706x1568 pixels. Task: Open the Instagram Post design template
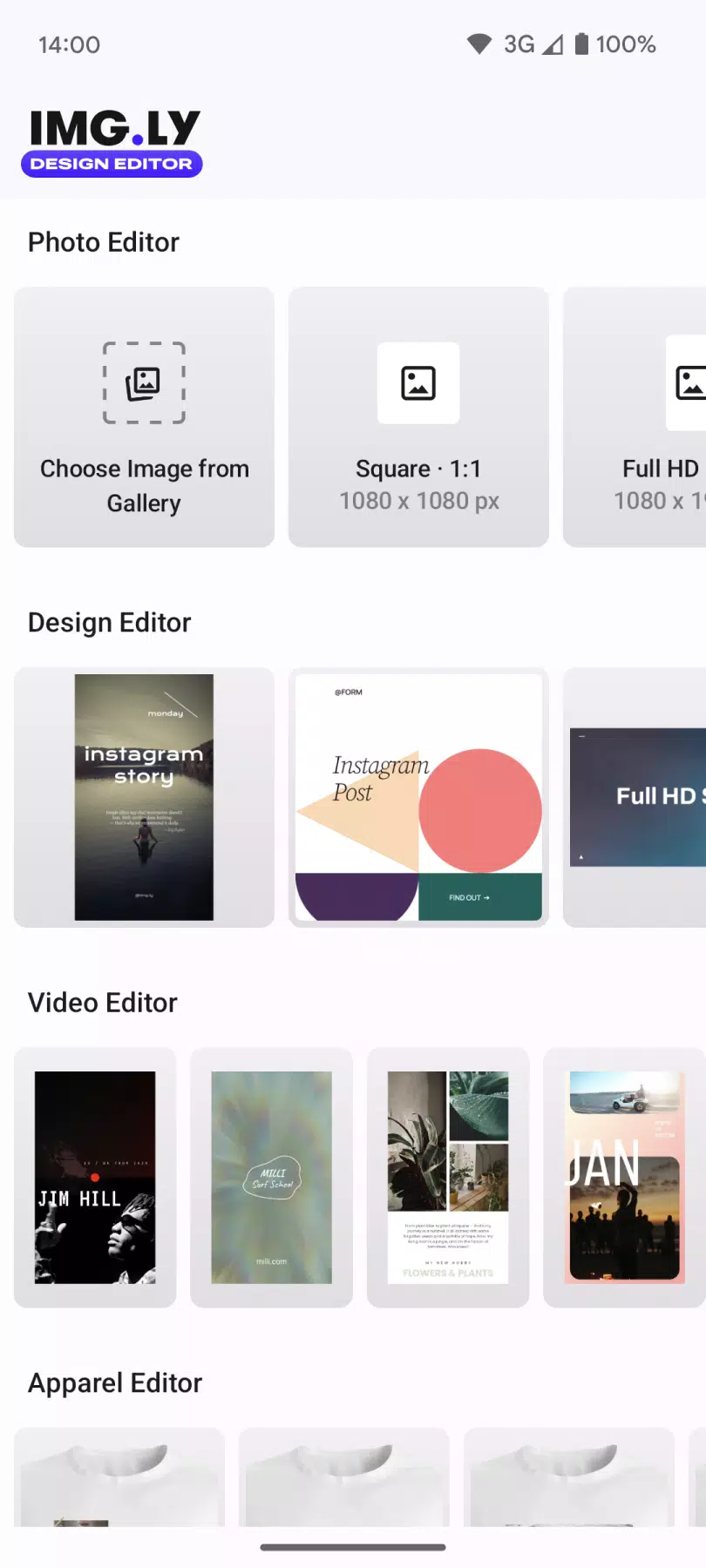point(418,797)
